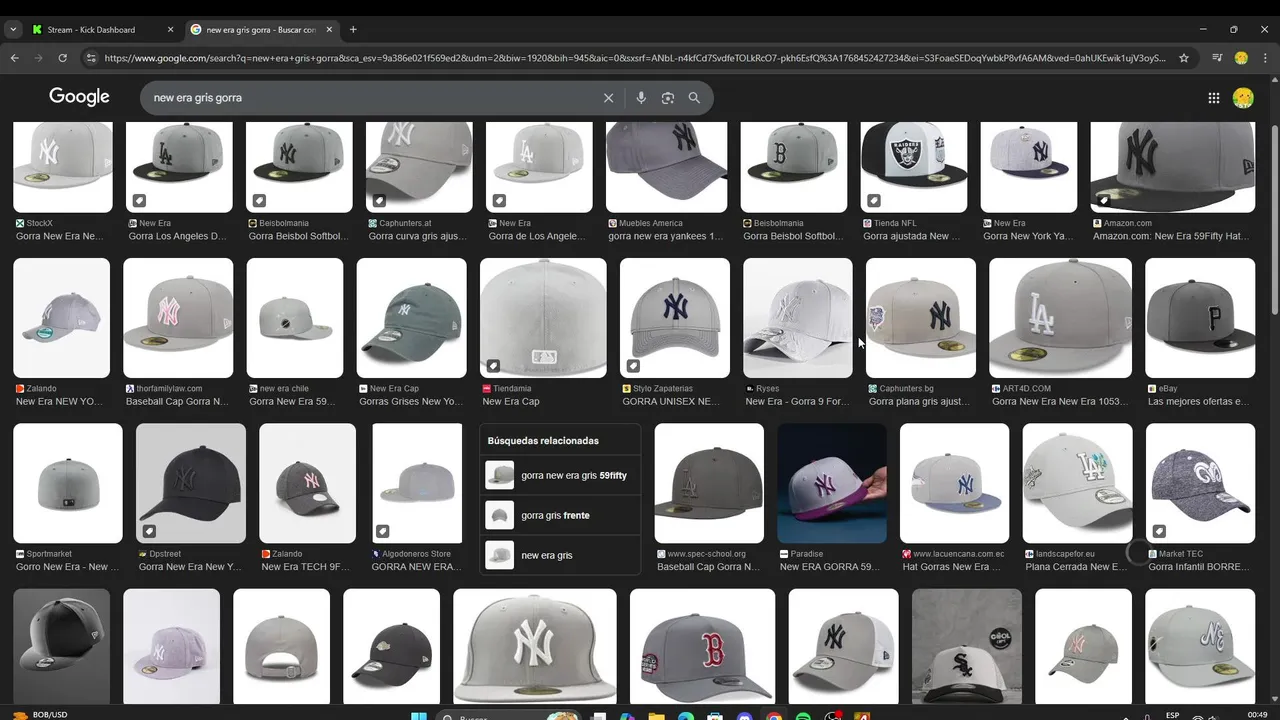Click product tag icon on Algodoneros Store thumbnail
Viewport: 1280px width, 720px height.
pos(382,531)
